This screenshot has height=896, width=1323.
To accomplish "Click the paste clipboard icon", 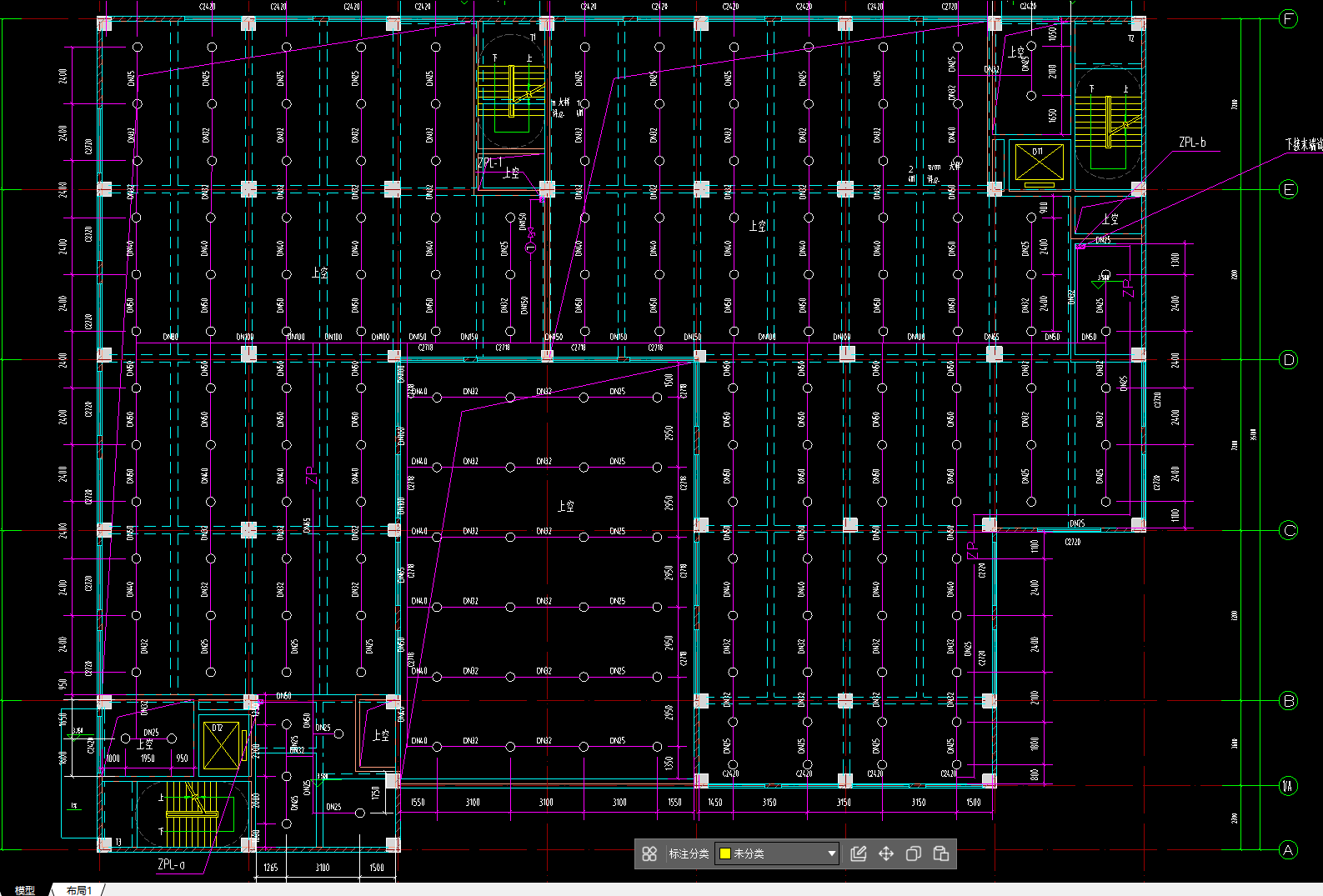I will 941,853.
